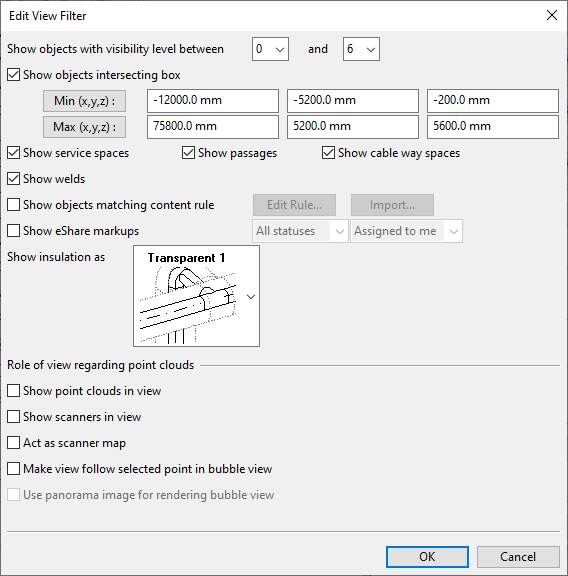Click the Min x field showing -12000.0 mm

tap(213, 101)
